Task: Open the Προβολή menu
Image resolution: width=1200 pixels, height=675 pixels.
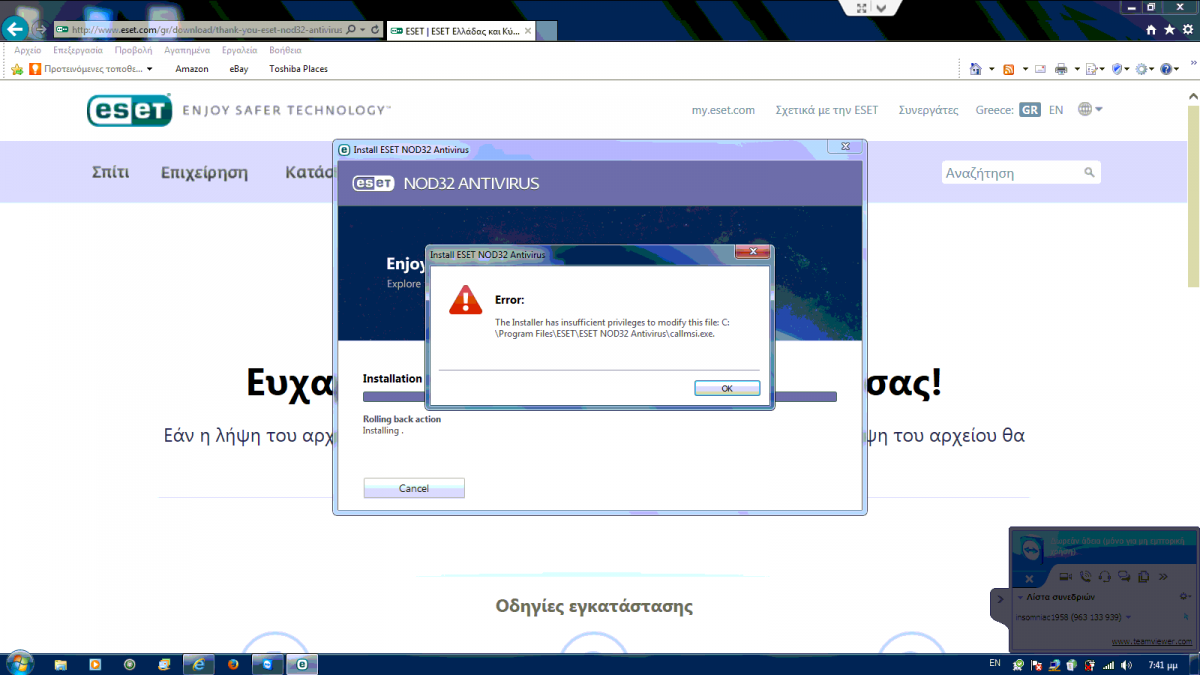Action: (133, 50)
